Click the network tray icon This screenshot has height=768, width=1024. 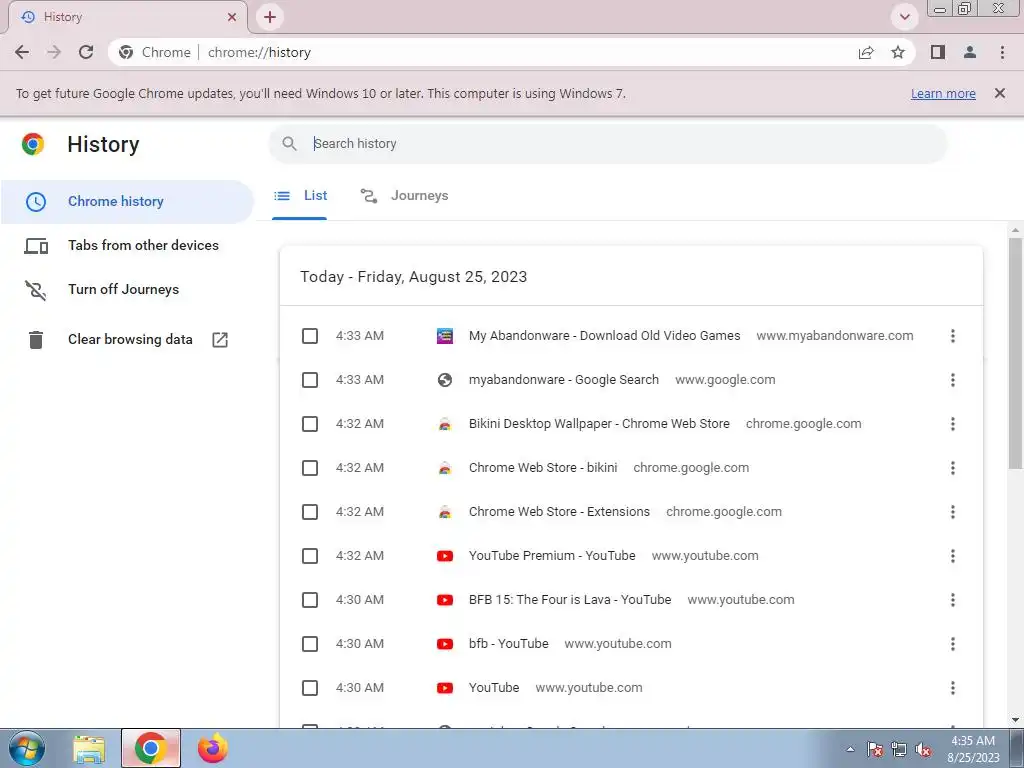click(x=899, y=749)
